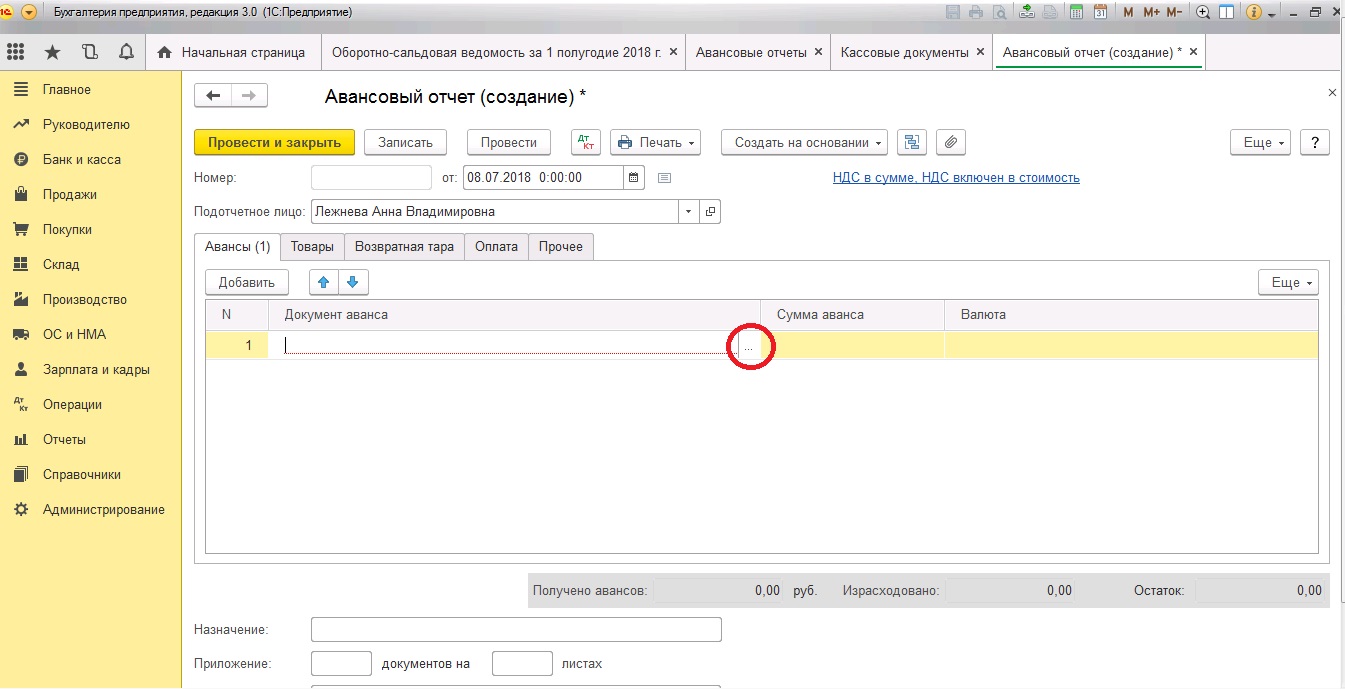The height and width of the screenshot is (689, 1345).
Task: Open the history icon in top panel
Action: 89,52
